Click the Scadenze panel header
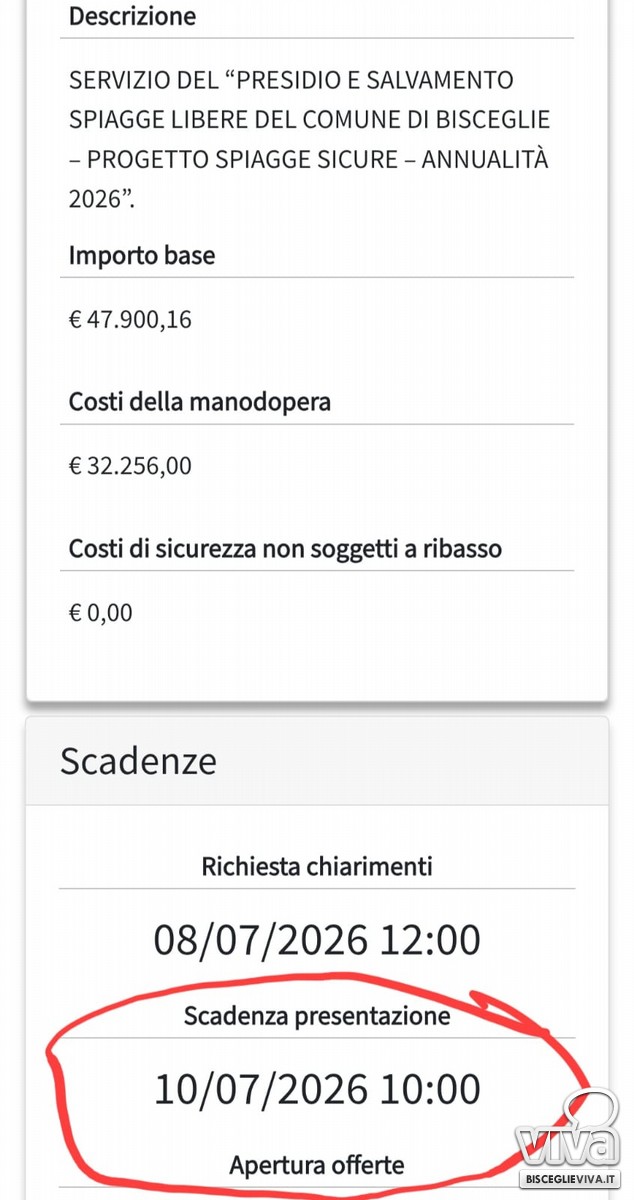This screenshot has width=634, height=1200. point(317,761)
